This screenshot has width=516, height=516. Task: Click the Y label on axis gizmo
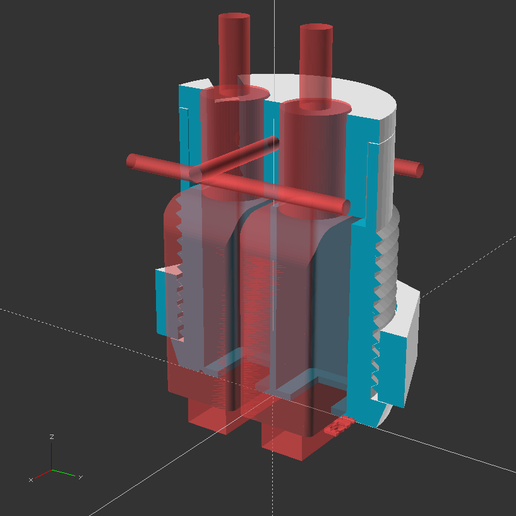(80, 477)
